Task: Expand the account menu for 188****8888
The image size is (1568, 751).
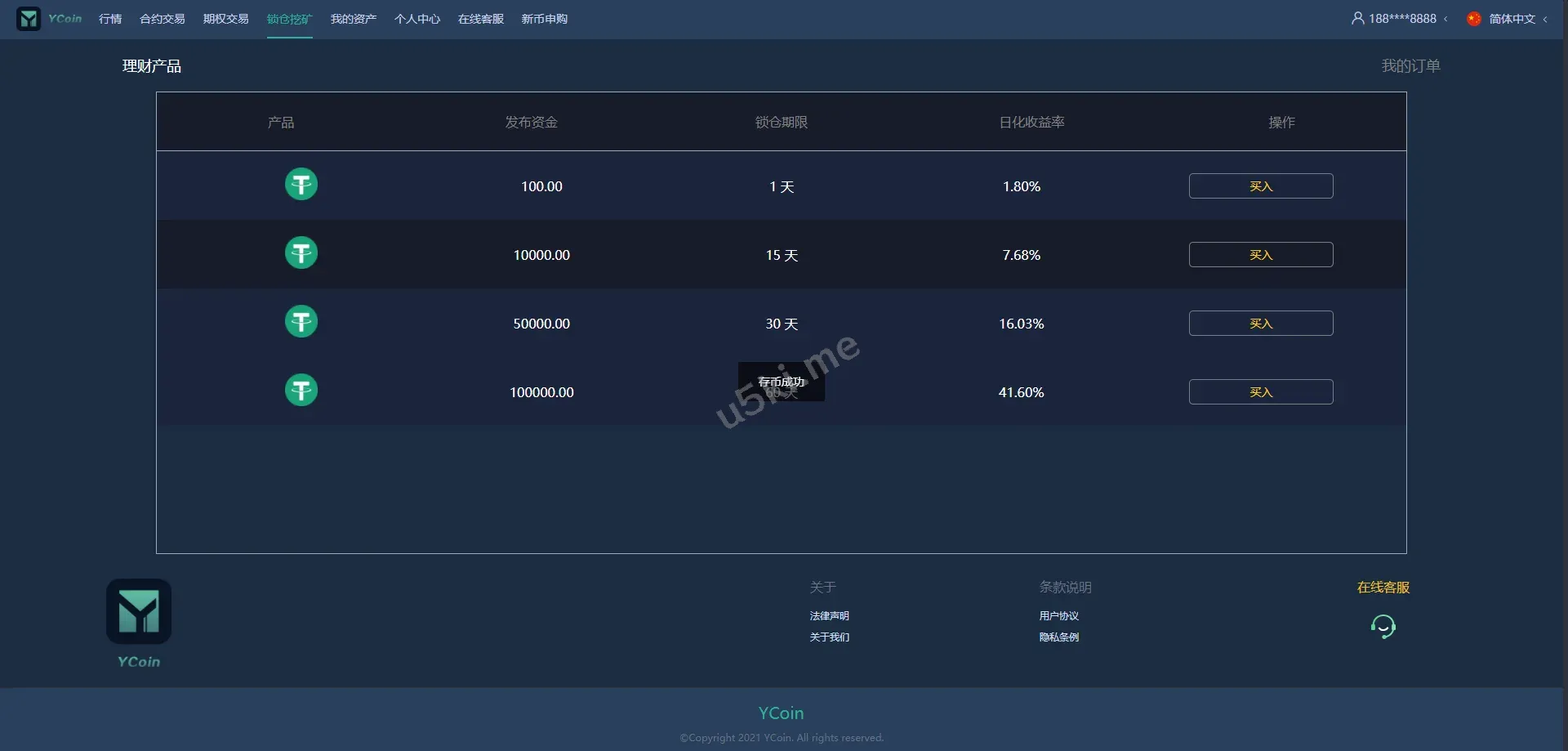Action: pyautogui.click(x=1401, y=19)
